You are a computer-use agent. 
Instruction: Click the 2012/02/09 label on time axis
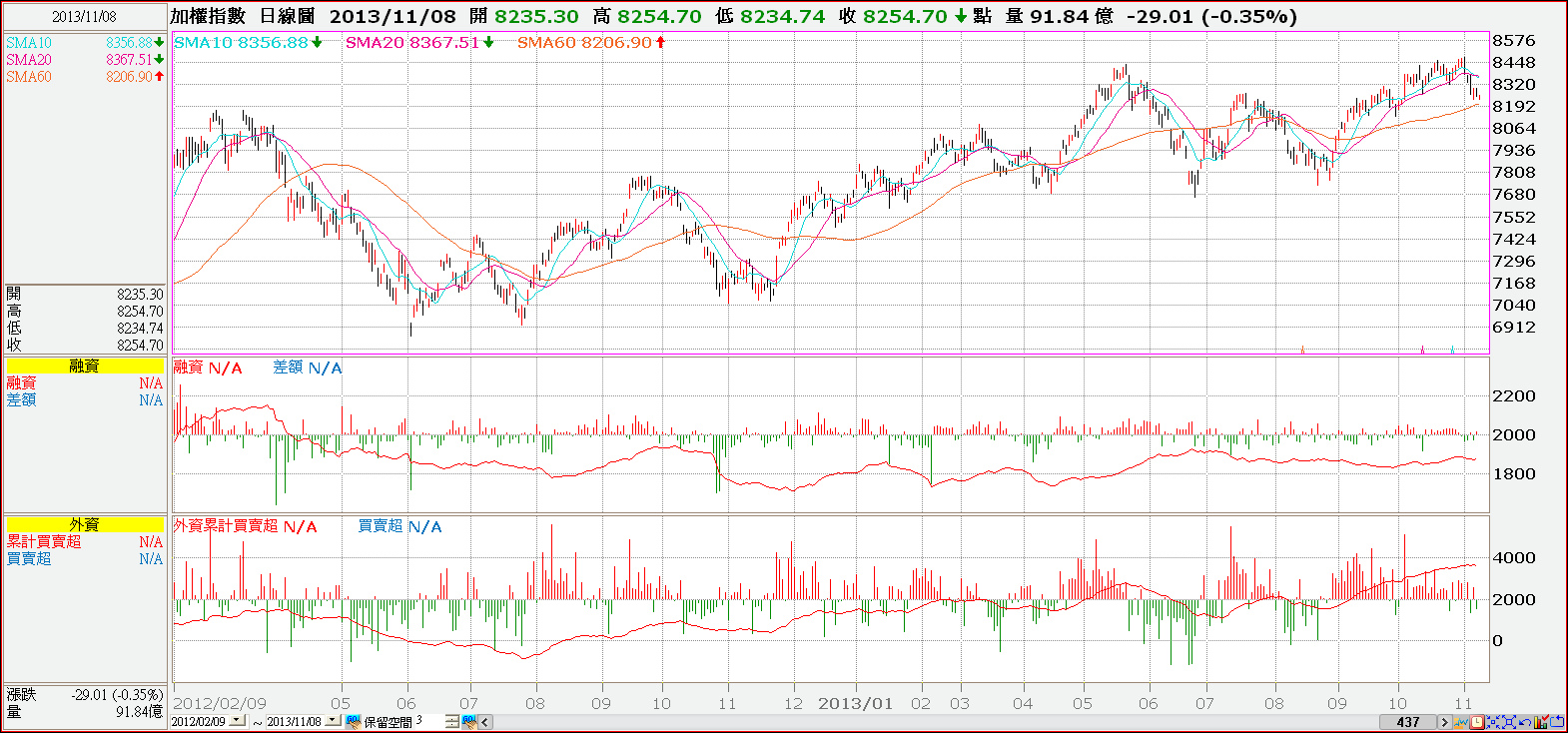[x=220, y=703]
